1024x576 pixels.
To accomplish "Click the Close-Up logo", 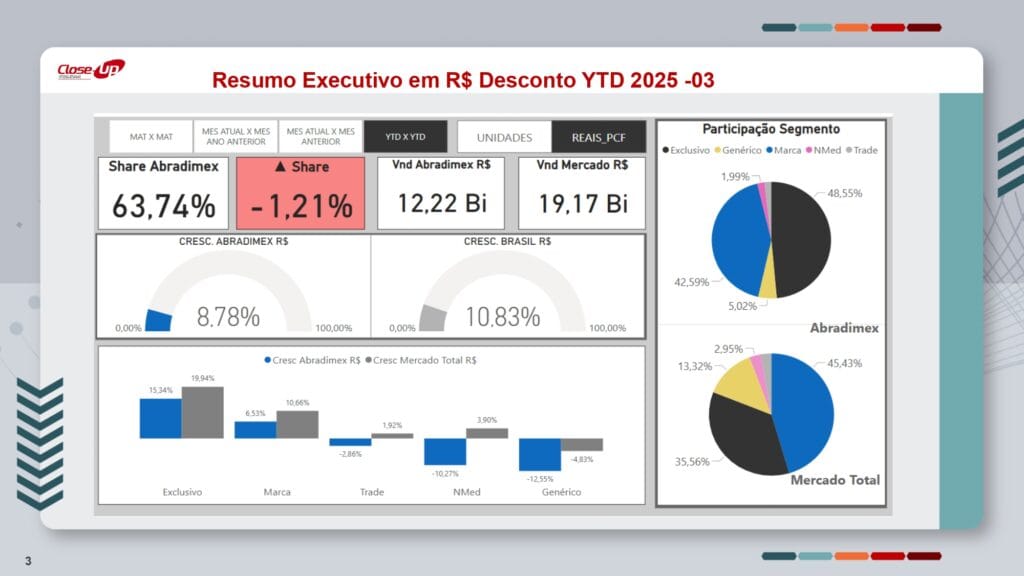I will (x=91, y=69).
